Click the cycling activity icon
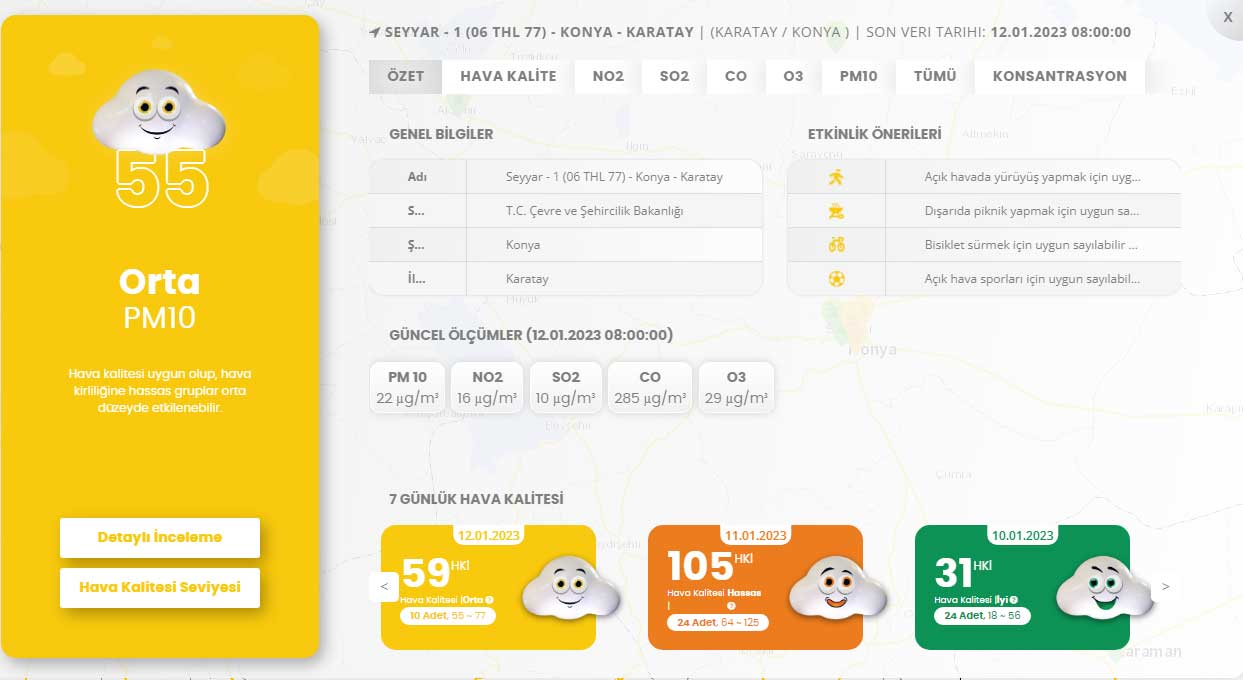Image resolution: width=1243 pixels, height=680 pixels. (836, 245)
